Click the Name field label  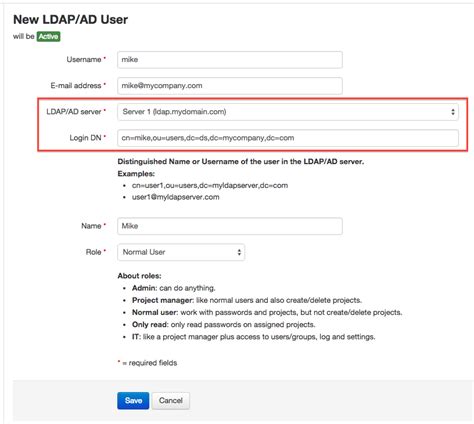[x=91, y=226]
